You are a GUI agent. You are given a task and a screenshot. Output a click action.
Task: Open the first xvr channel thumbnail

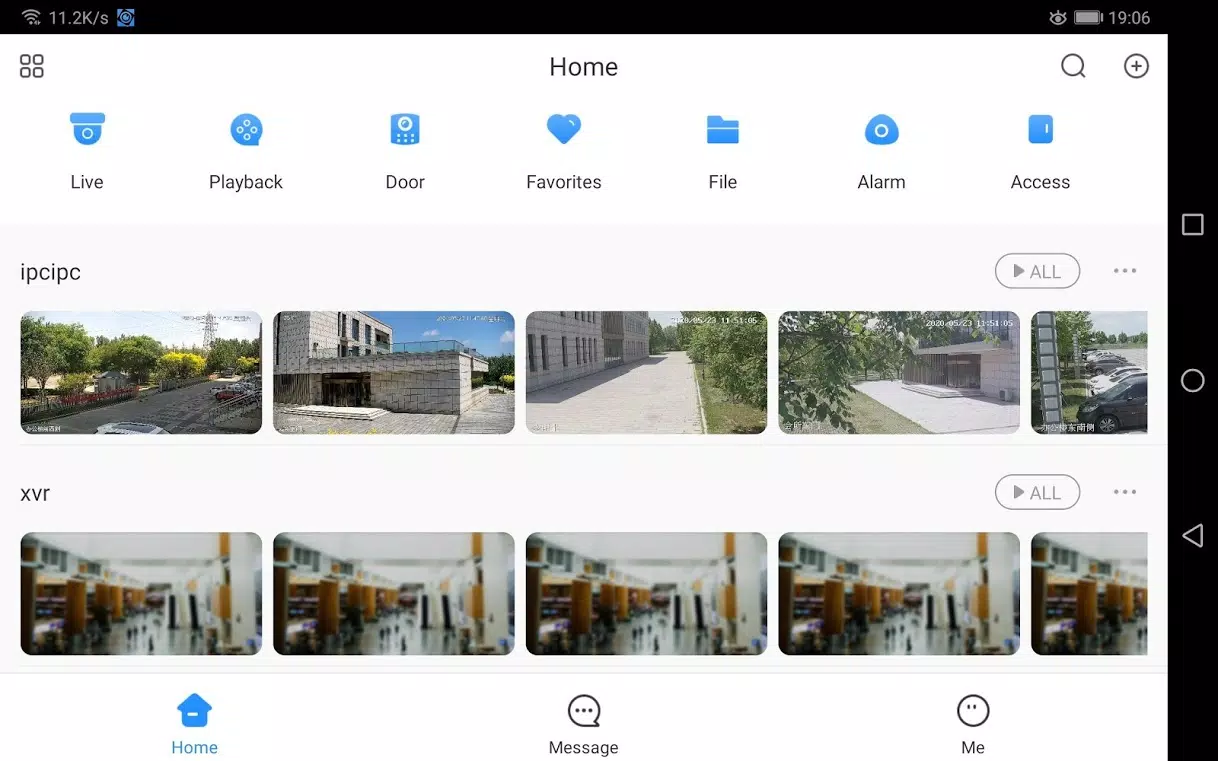click(141, 593)
